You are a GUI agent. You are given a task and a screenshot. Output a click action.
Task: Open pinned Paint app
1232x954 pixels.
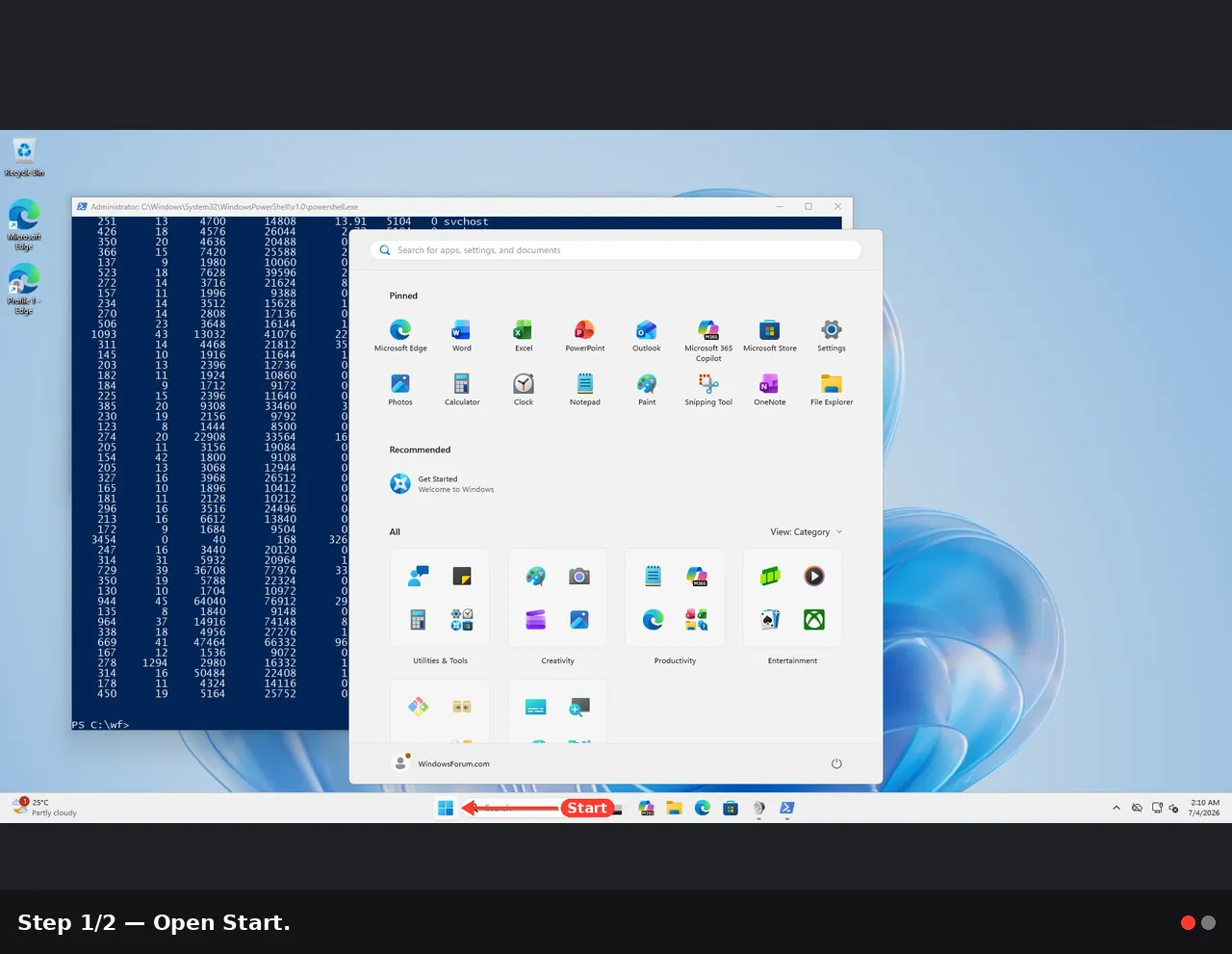(647, 390)
